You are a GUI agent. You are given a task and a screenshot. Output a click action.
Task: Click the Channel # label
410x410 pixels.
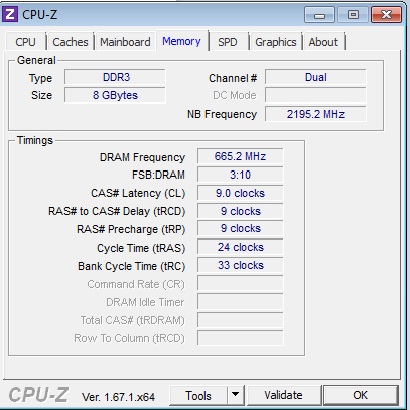point(233,78)
